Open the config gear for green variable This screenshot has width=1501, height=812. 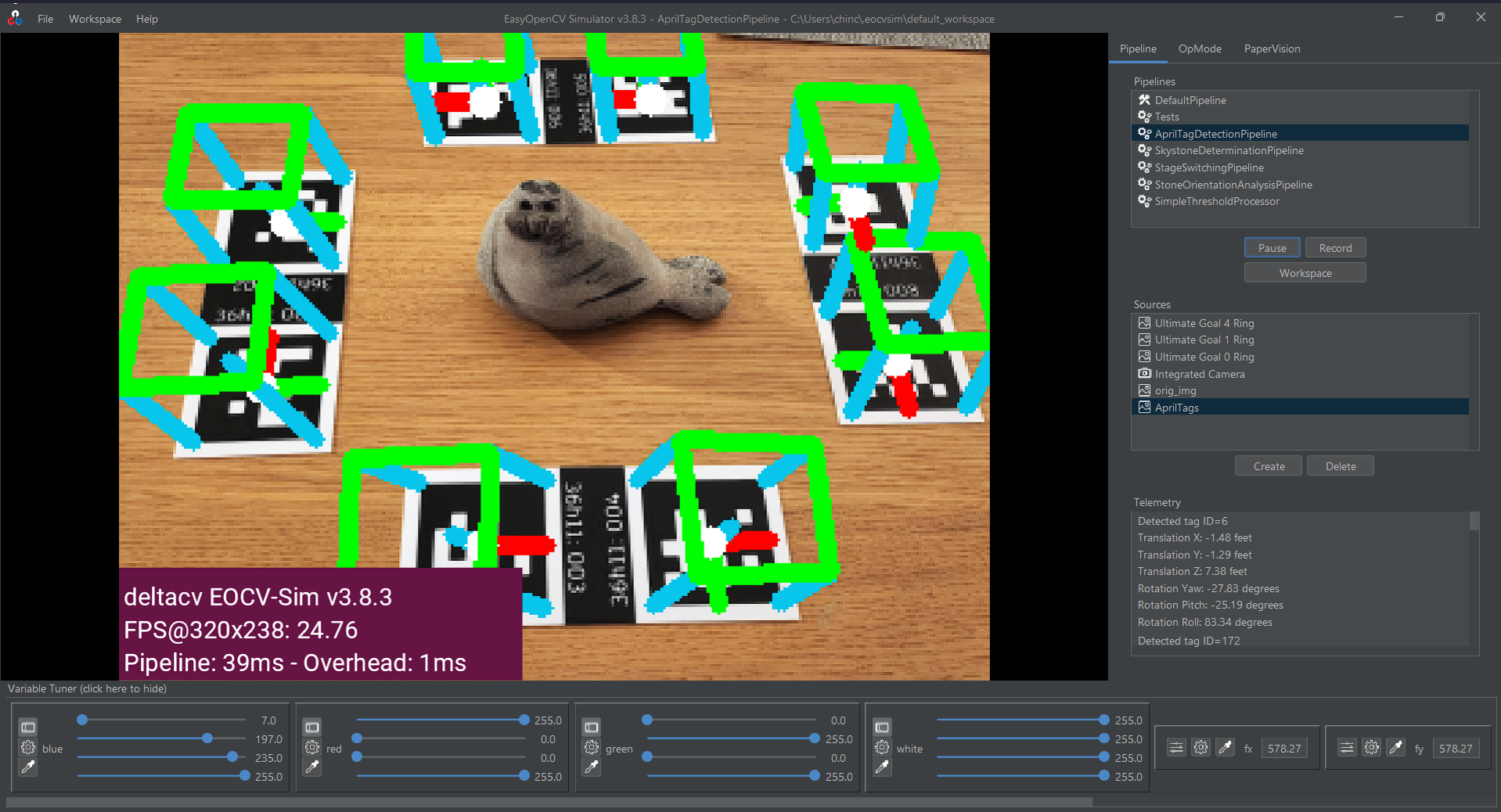(592, 748)
